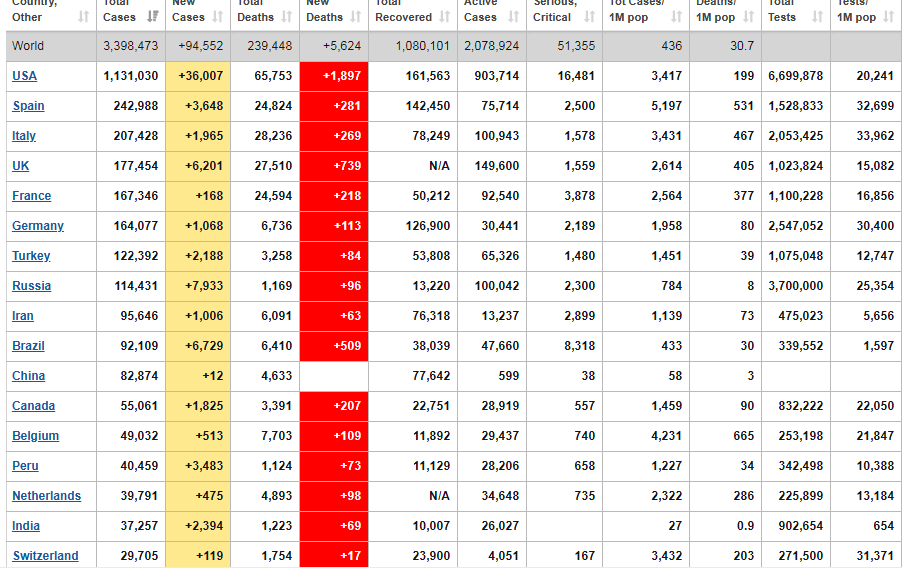Select Netherlands total deaths 4,893
Screen dimensions: 902x568
(x=277, y=495)
